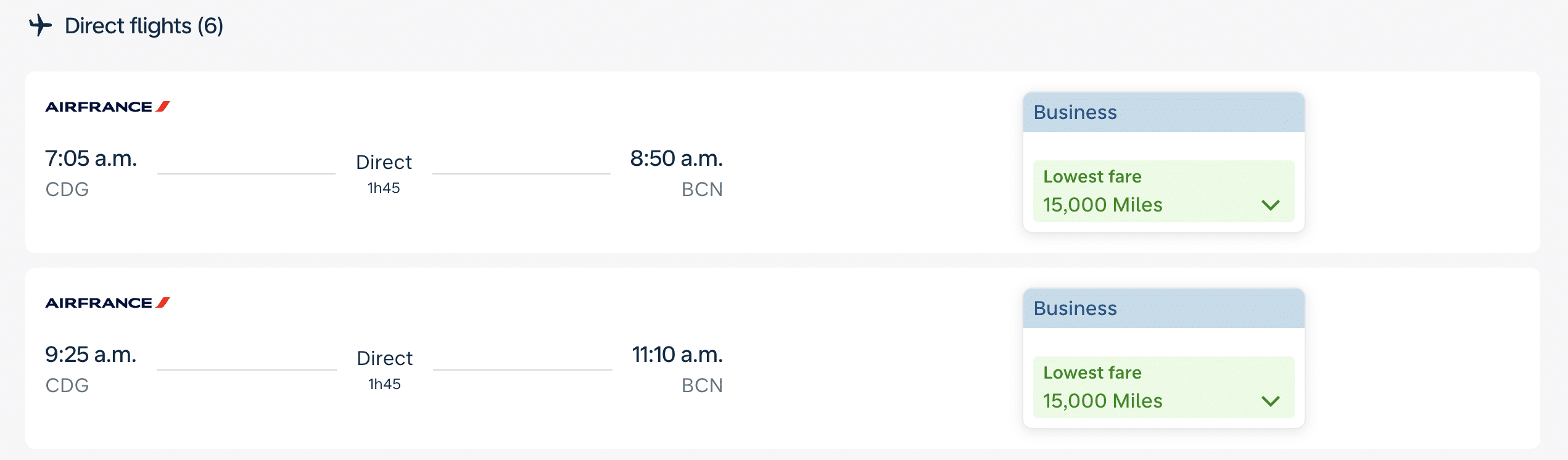The image size is (1568, 460).
Task: Click the Air France logo on 7:05 flight
Action: click(x=107, y=107)
